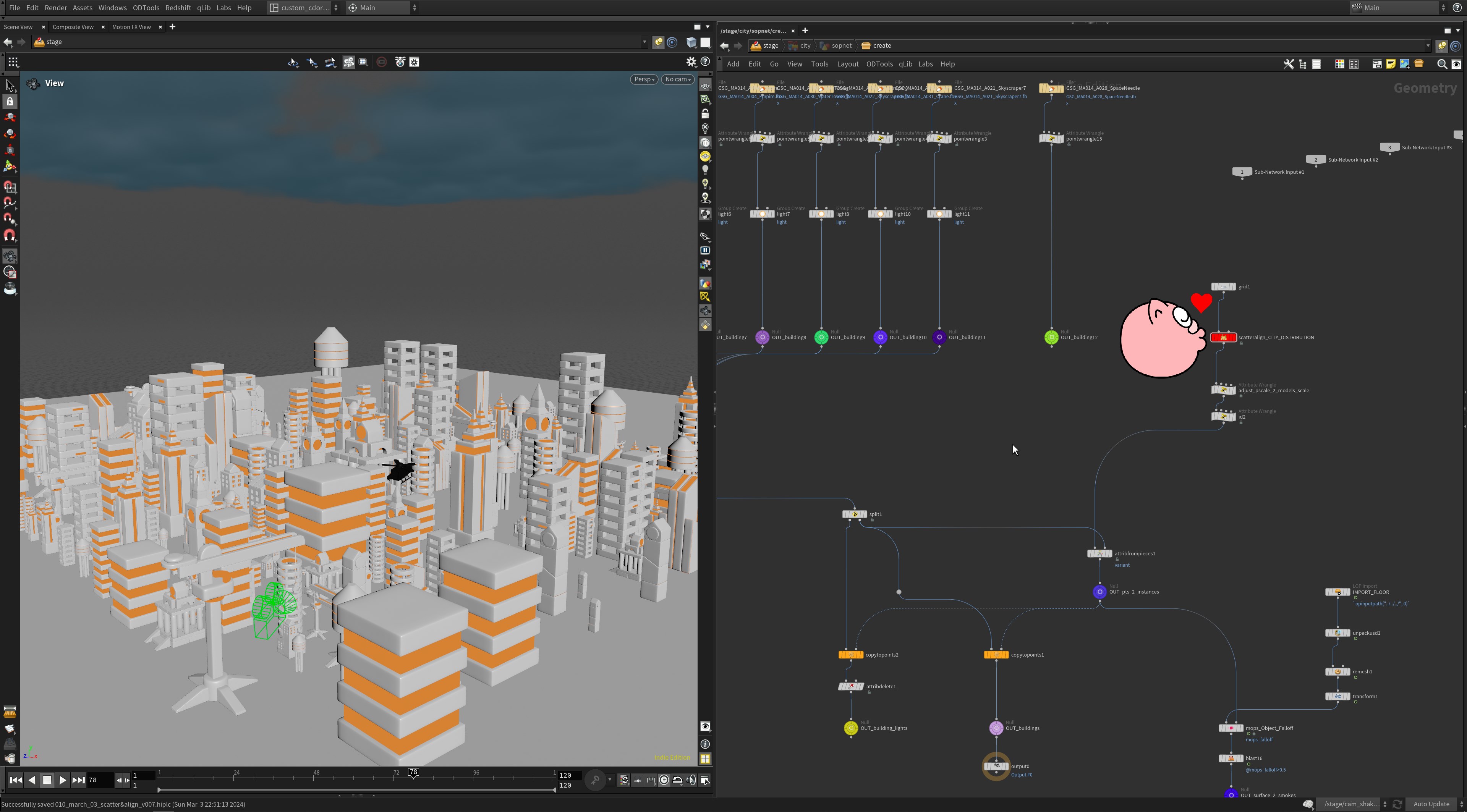This screenshot has width=1467, height=812.
Task: Expand the stage path dropdown arrow
Action: coord(644,42)
